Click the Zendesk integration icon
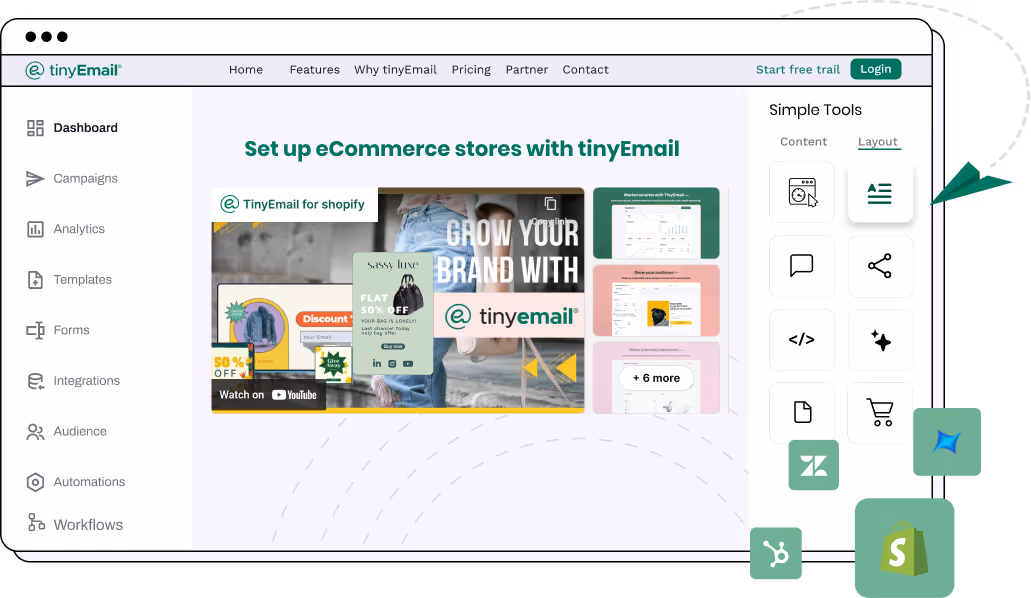1031x598 pixels. point(813,465)
